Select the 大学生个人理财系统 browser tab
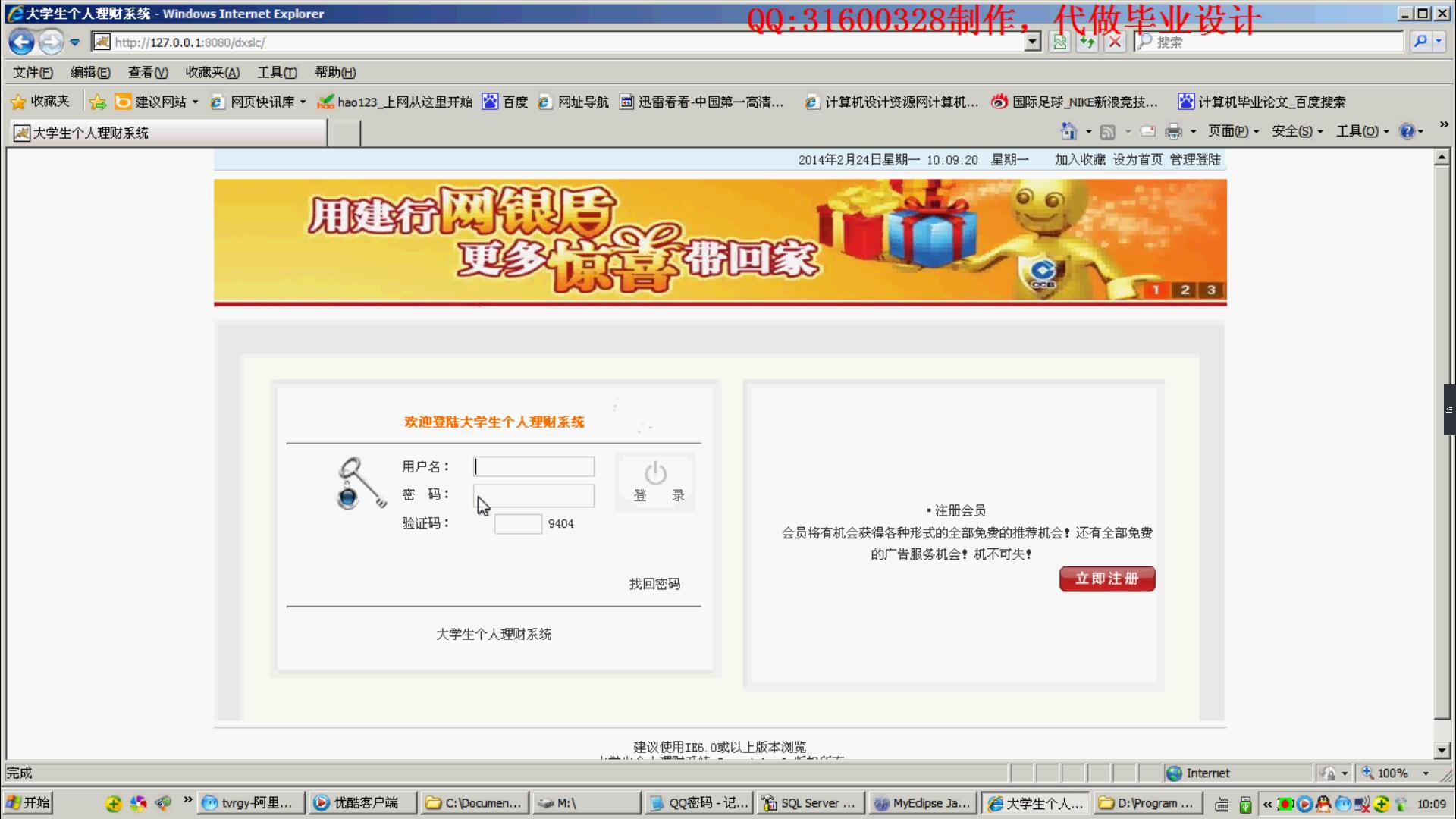 [168, 133]
